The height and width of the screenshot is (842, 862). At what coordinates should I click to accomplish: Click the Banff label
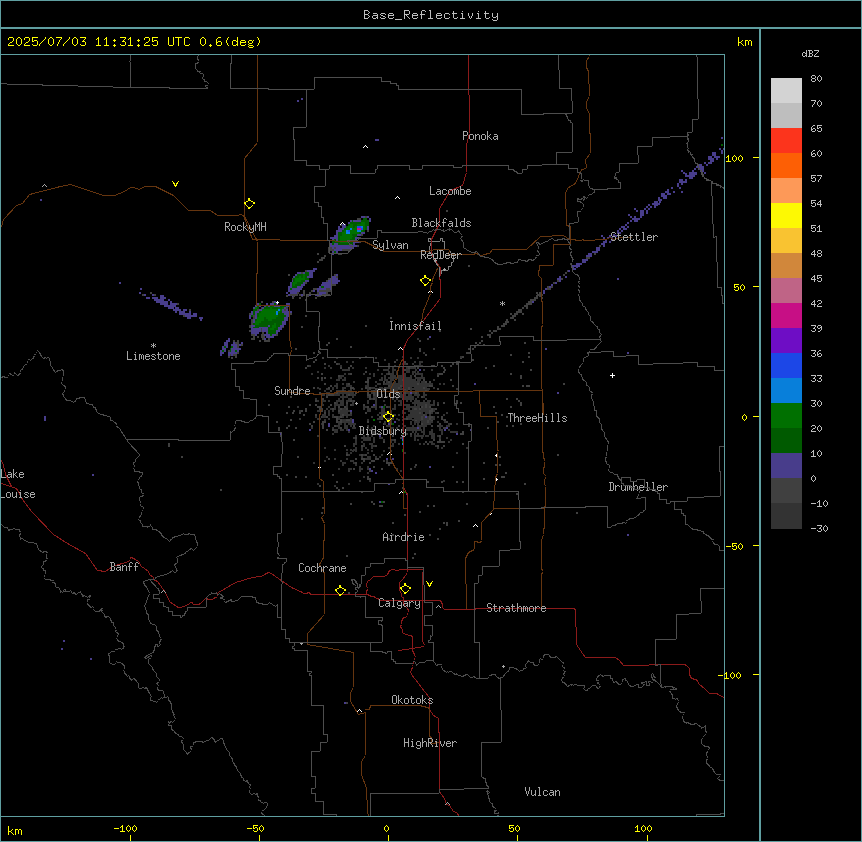[124, 567]
